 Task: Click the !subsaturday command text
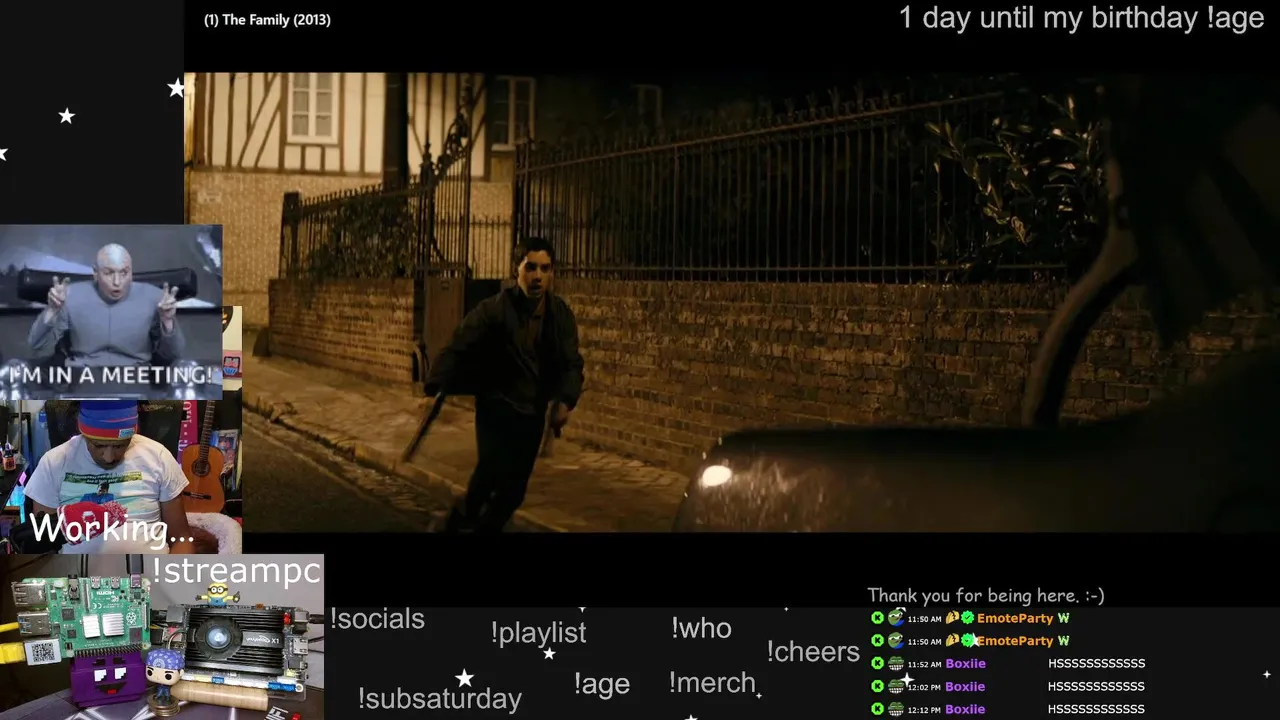(439, 698)
